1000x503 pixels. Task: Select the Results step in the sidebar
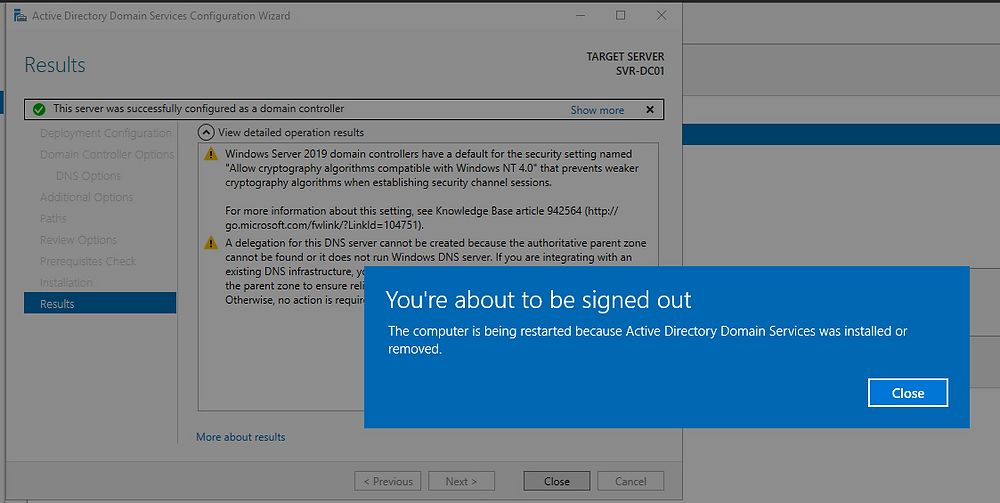click(100, 303)
